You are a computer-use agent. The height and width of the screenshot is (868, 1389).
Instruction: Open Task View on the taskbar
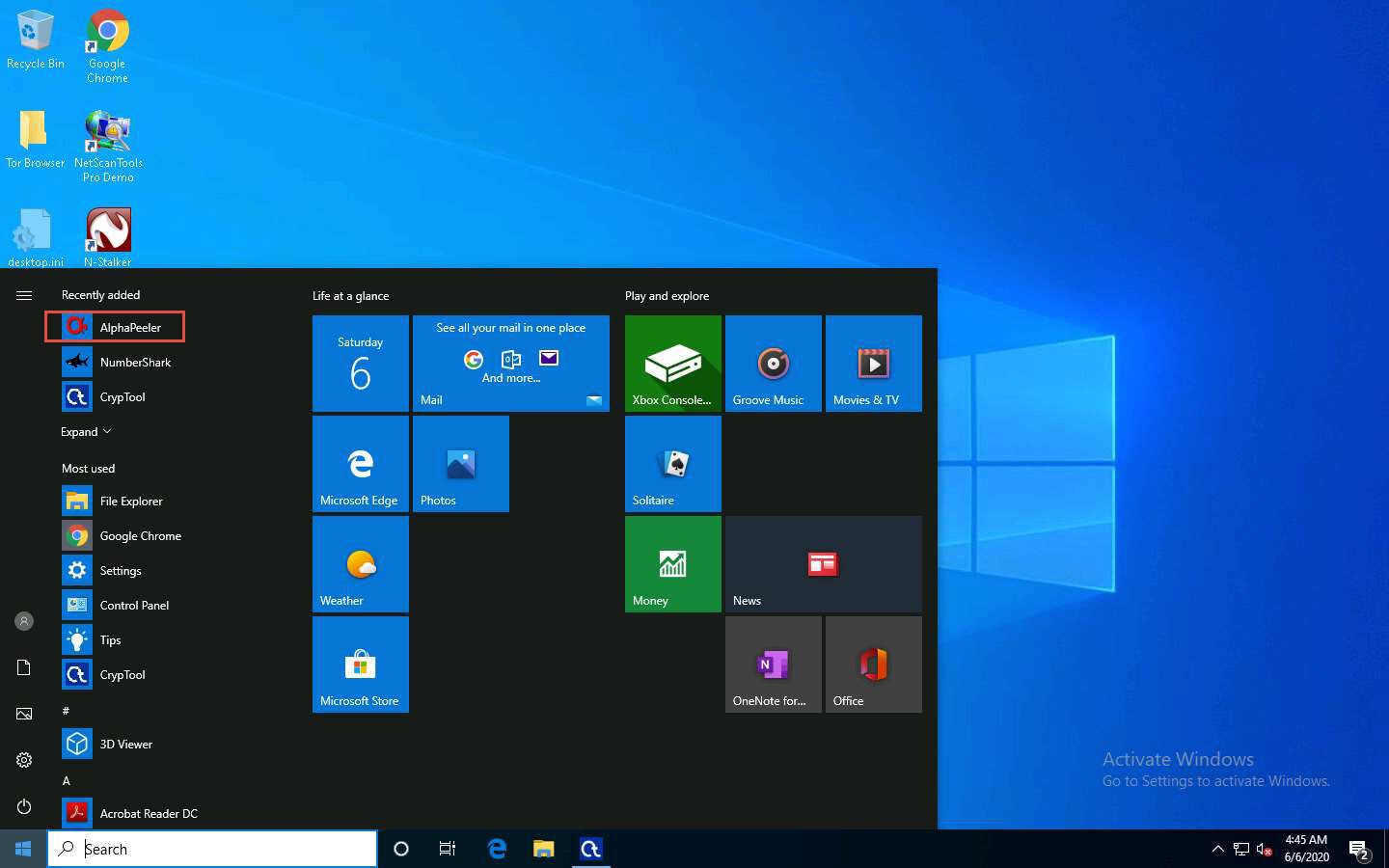[x=448, y=849]
